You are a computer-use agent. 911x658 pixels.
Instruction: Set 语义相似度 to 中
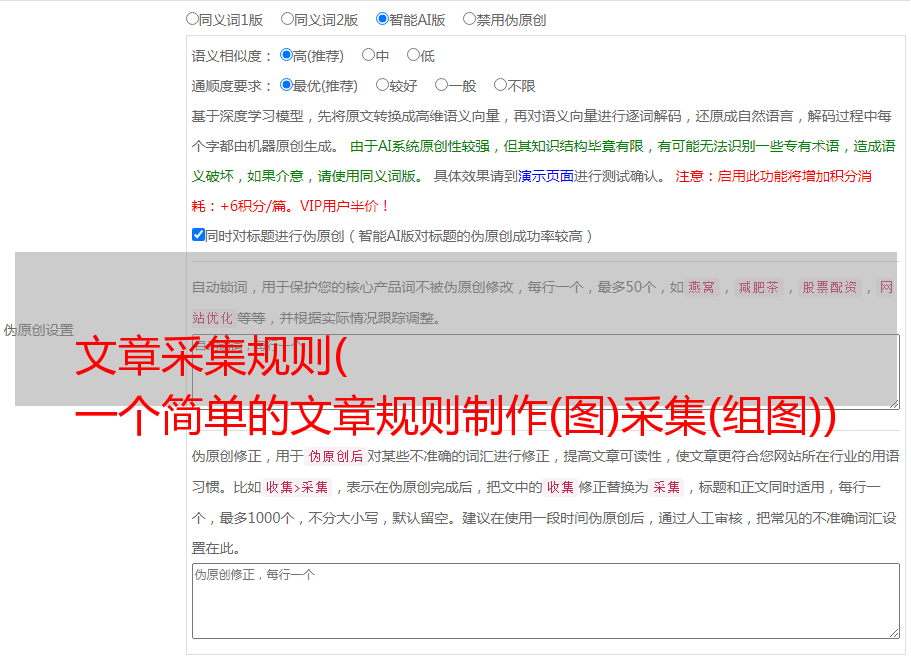pyautogui.click(x=368, y=55)
